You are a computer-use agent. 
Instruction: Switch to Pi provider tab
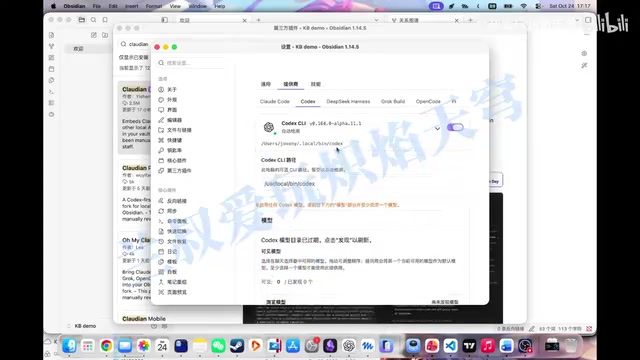[453, 101]
